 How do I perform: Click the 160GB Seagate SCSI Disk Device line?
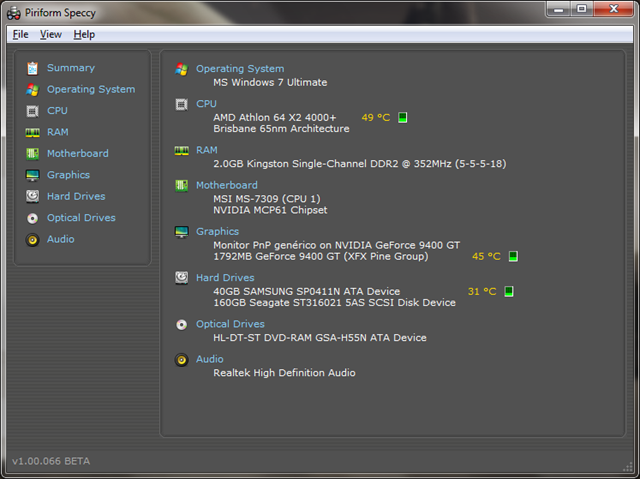pyautogui.click(x=334, y=303)
